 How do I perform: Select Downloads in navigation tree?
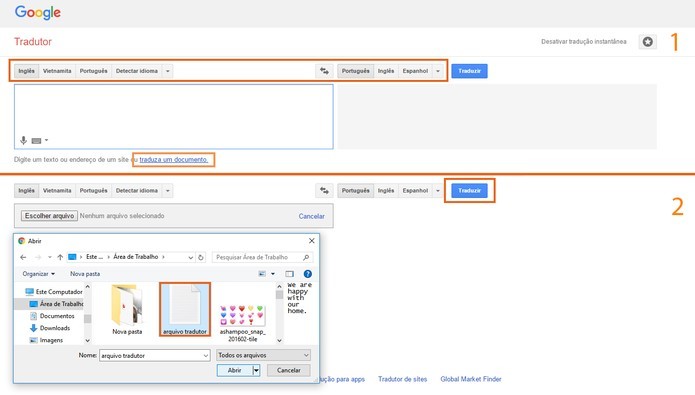[50, 328]
